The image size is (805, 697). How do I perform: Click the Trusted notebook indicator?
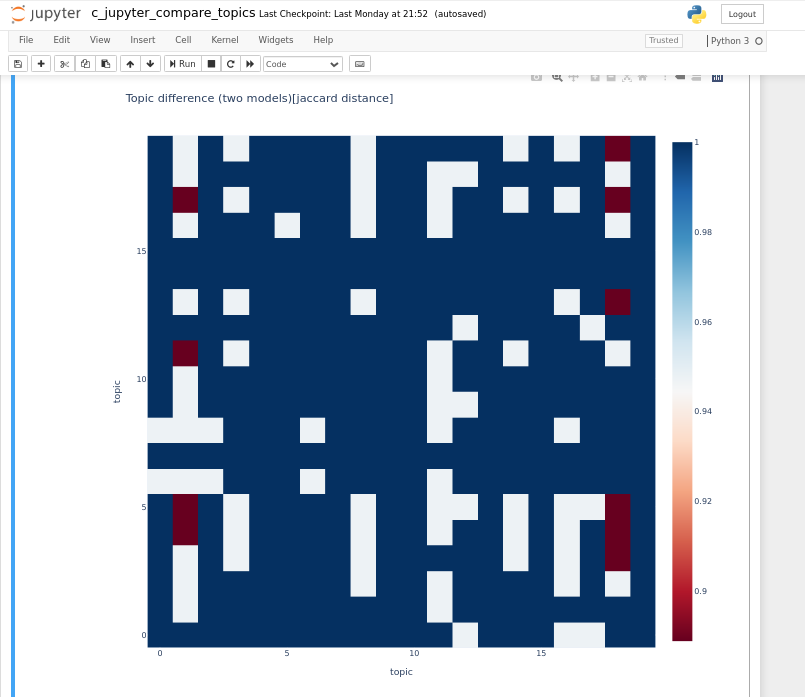pyautogui.click(x=663, y=41)
